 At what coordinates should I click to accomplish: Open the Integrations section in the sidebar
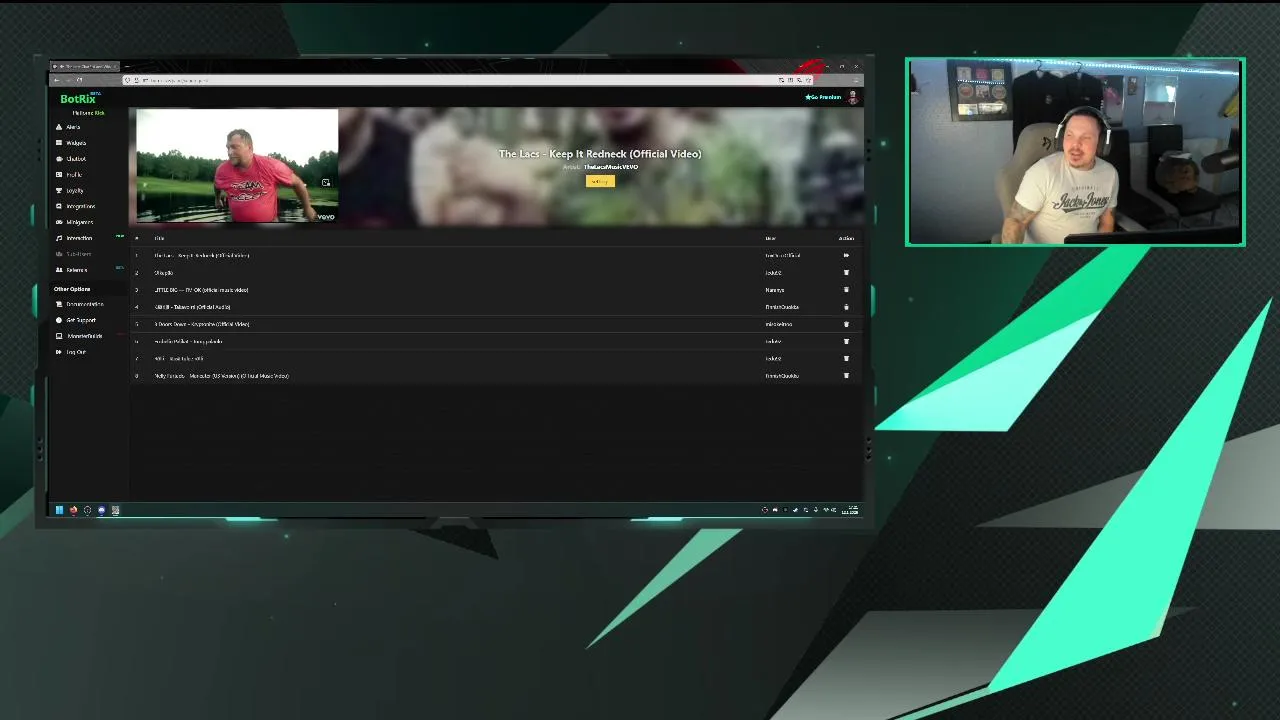tap(80, 206)
